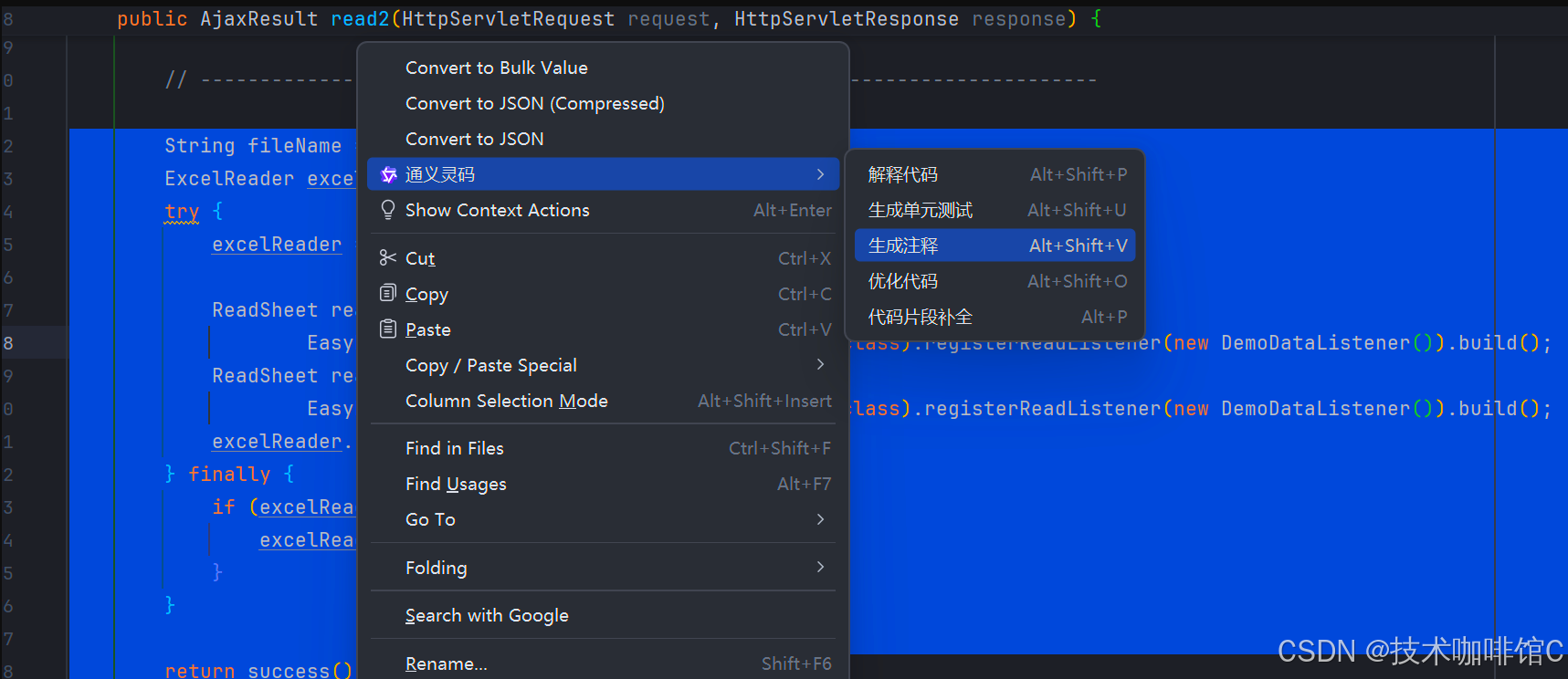Expand the 通义灵码 submenu arrow
Image resolution: width=1568 pixels, height=679 pixels.
[820, 174]
